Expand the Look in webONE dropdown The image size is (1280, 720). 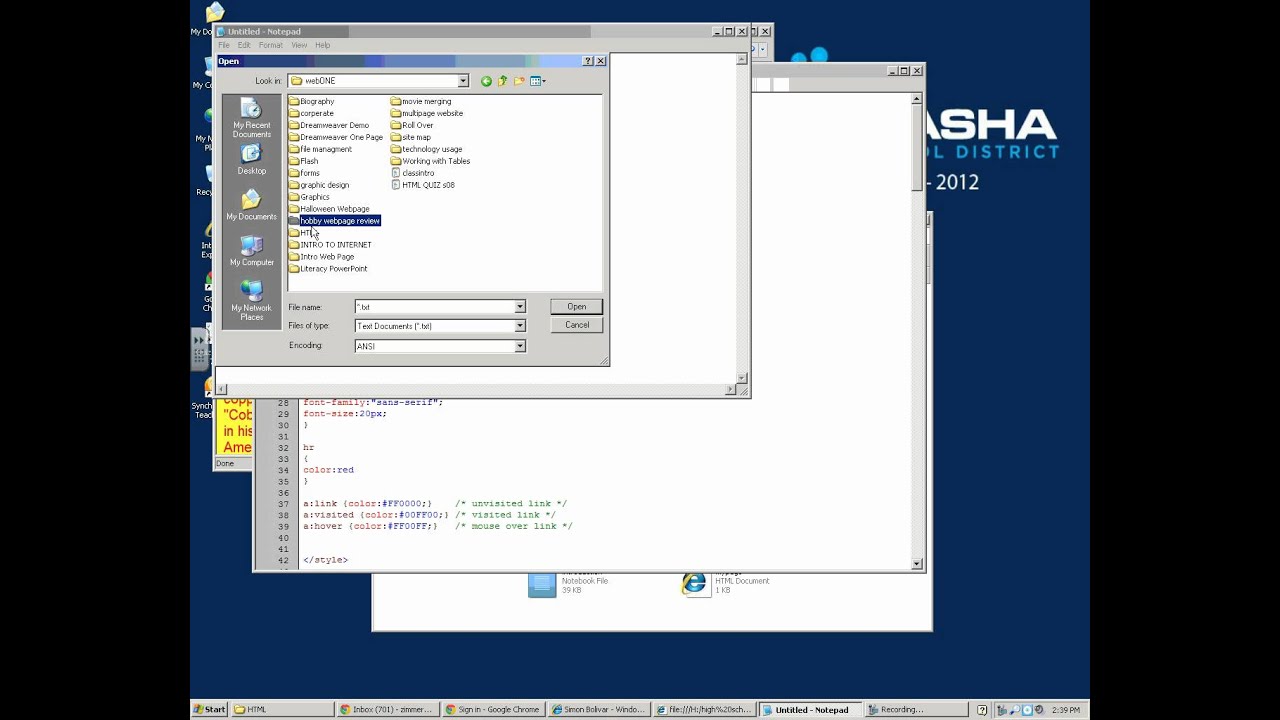pos(463,81)
